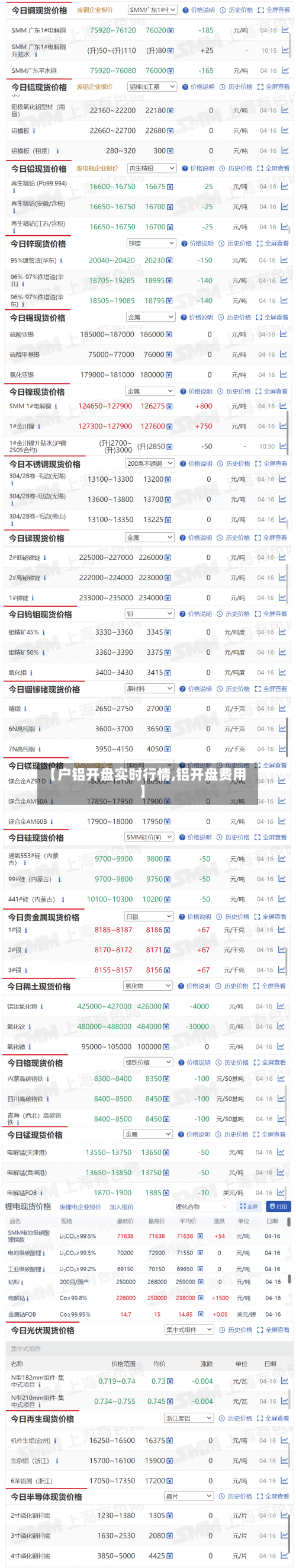The width and height of the screenshot is (296, 1568).
Task: Open trend chart for 氧化钼 row
Action: pos(282,672)
